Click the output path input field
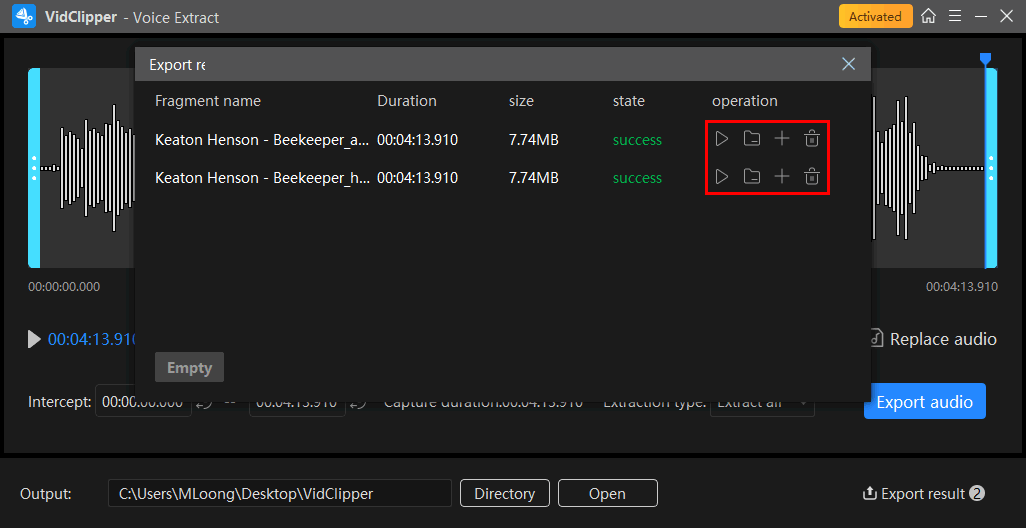The height and width of the screenshot is (528, 1026). [279, 493]
